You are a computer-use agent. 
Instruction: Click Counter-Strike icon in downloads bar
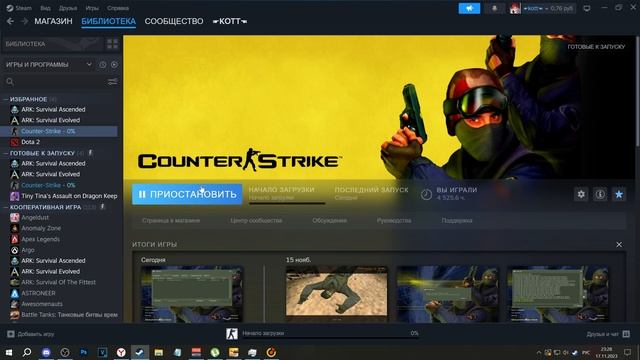point(232,334)
